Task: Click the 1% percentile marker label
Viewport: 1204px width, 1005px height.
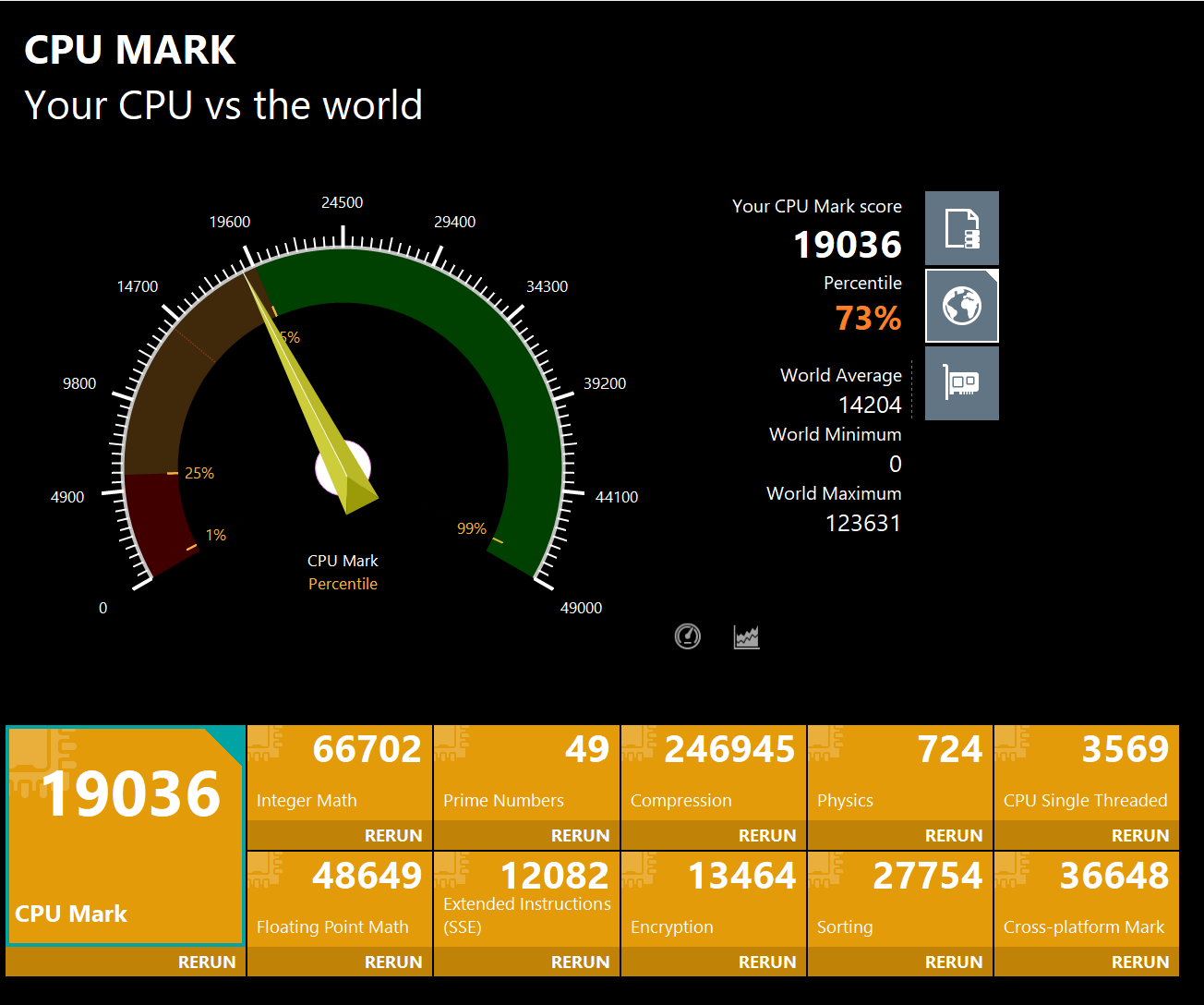Action: click(216, 536)
